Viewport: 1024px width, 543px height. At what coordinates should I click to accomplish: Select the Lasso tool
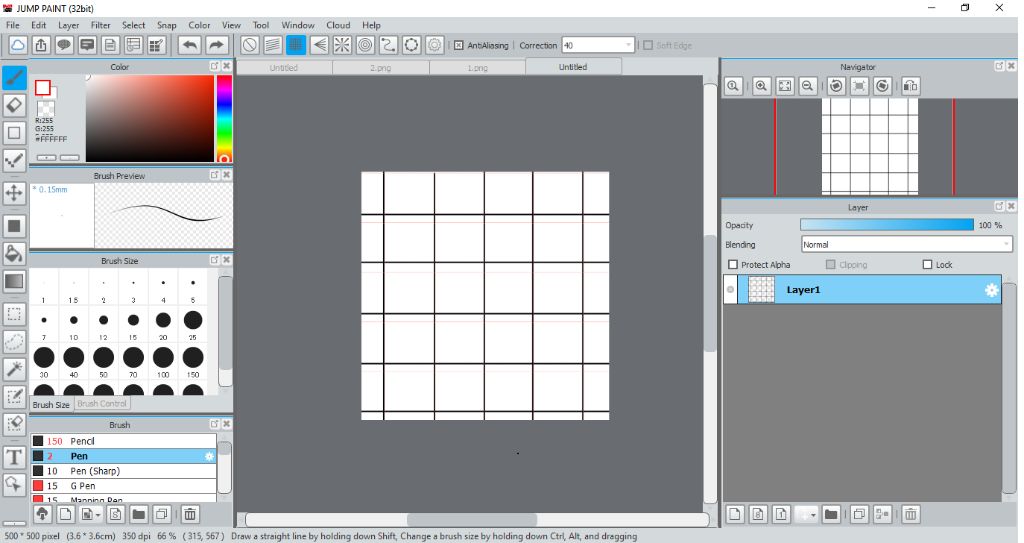(x=14, y=341)
